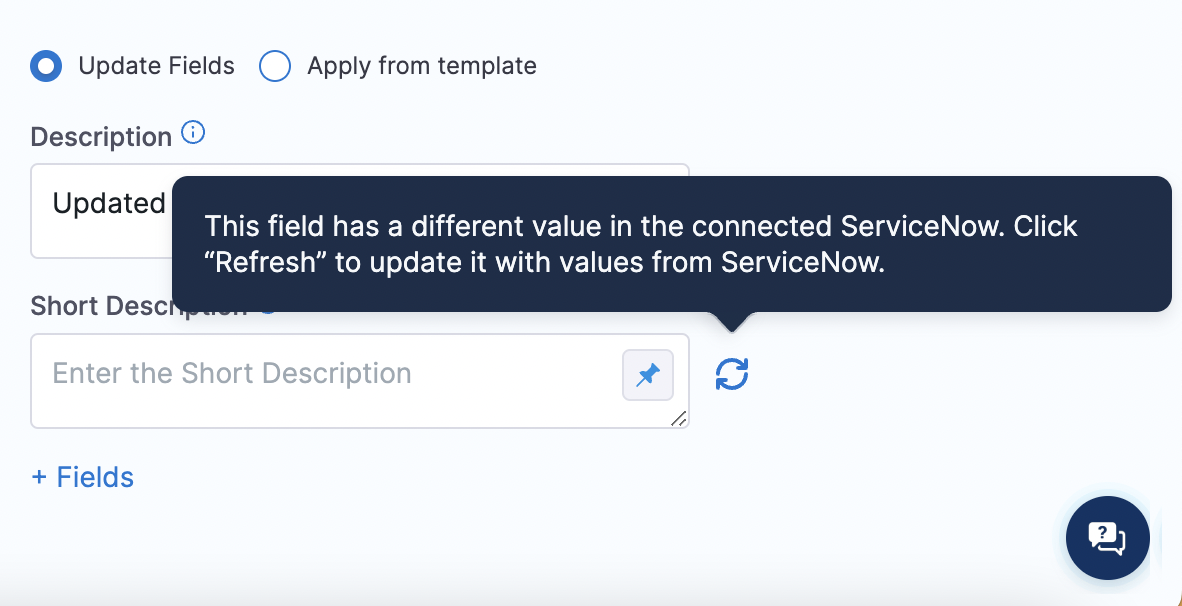Select the Update Fields radio button
This screenshot has width=1182, height=606.
(x=46, y=67)
